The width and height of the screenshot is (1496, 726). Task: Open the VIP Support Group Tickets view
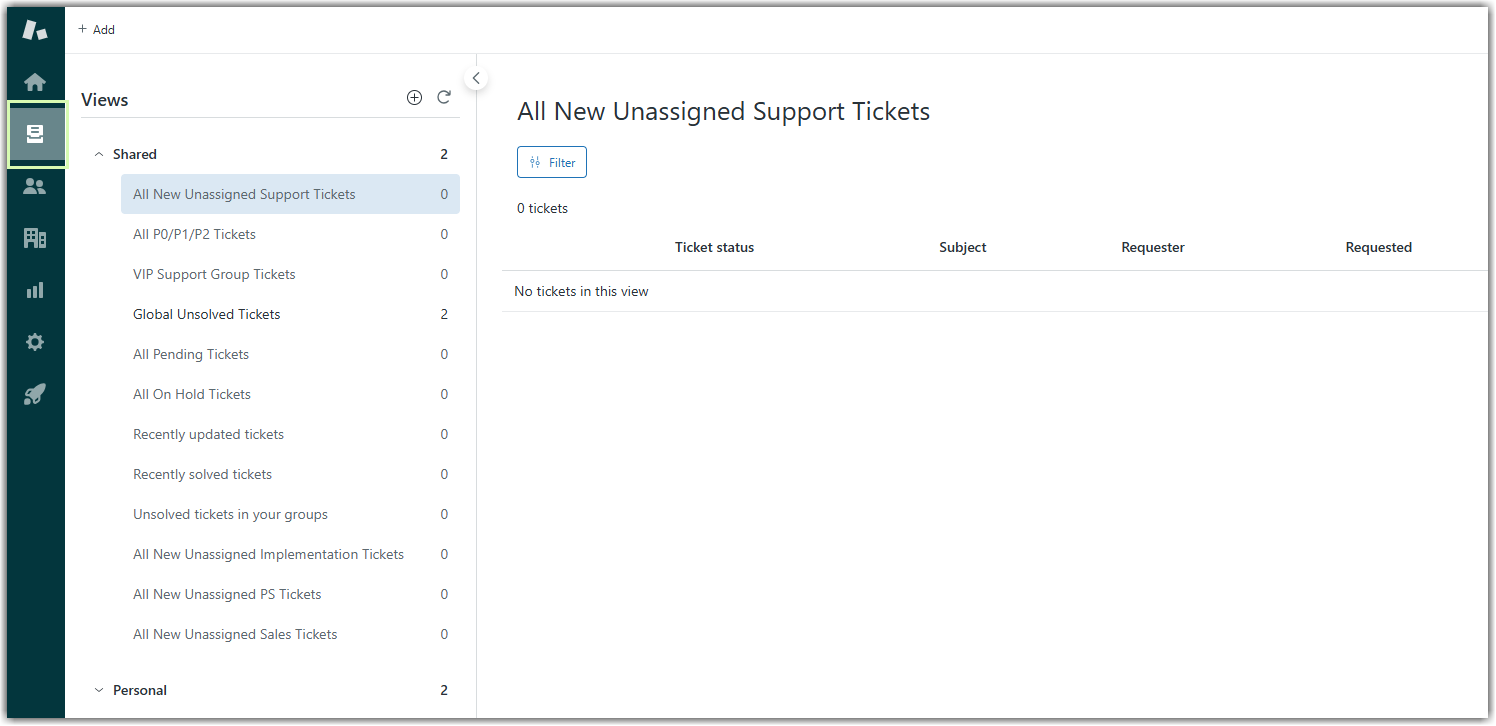(214, 274)
